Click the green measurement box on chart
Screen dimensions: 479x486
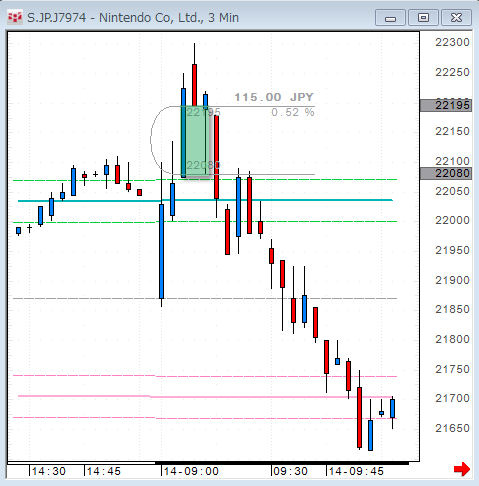pyautogui.click(x=195, y=142)
